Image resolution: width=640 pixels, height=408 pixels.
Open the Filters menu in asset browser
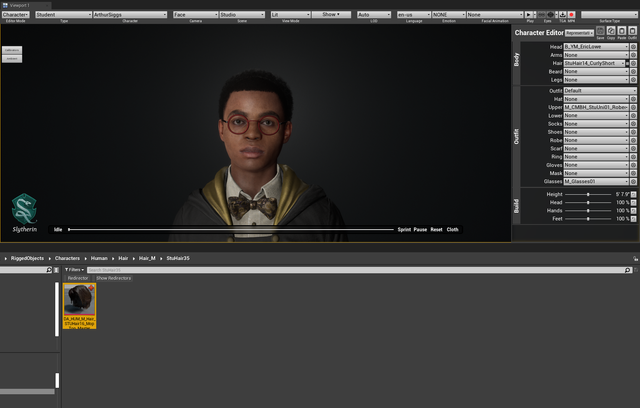coord(74,270)
